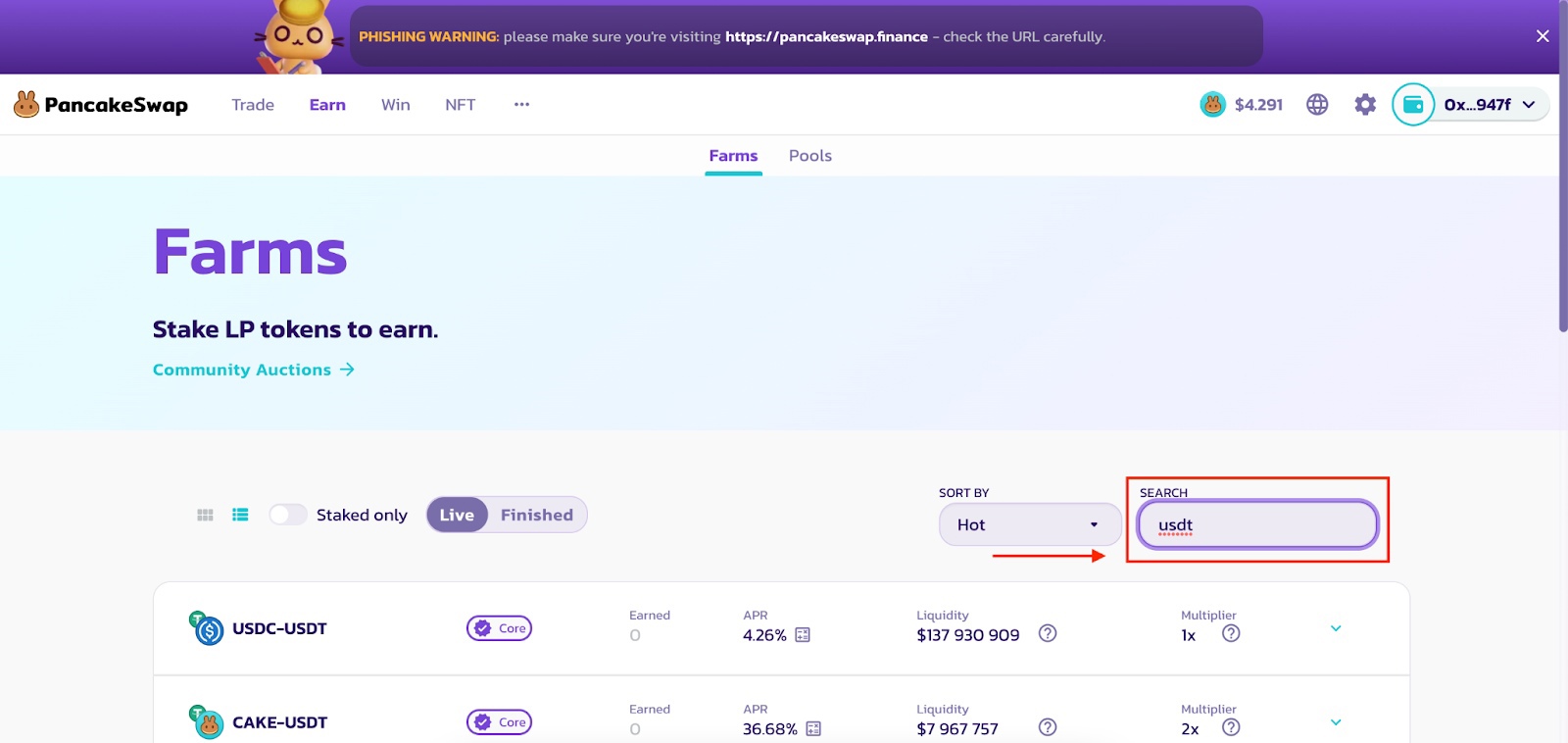Toggle the Staked only switch
The height and width of the screenshot is (743, 1568).
[288, 515]
